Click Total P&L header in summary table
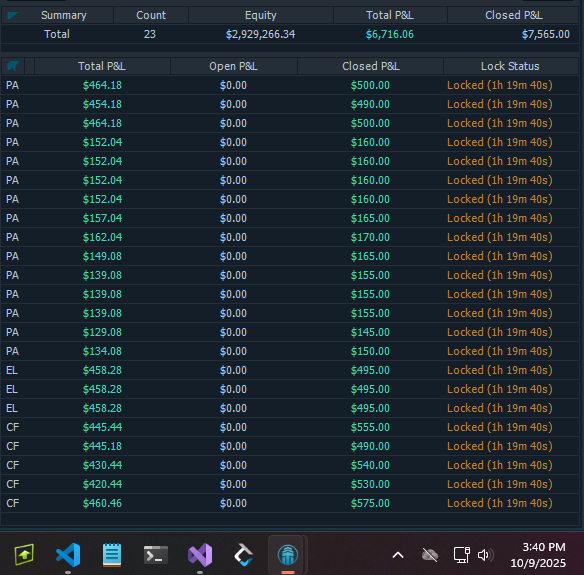This screenshot has width=584, height=575. coord(390,15)
